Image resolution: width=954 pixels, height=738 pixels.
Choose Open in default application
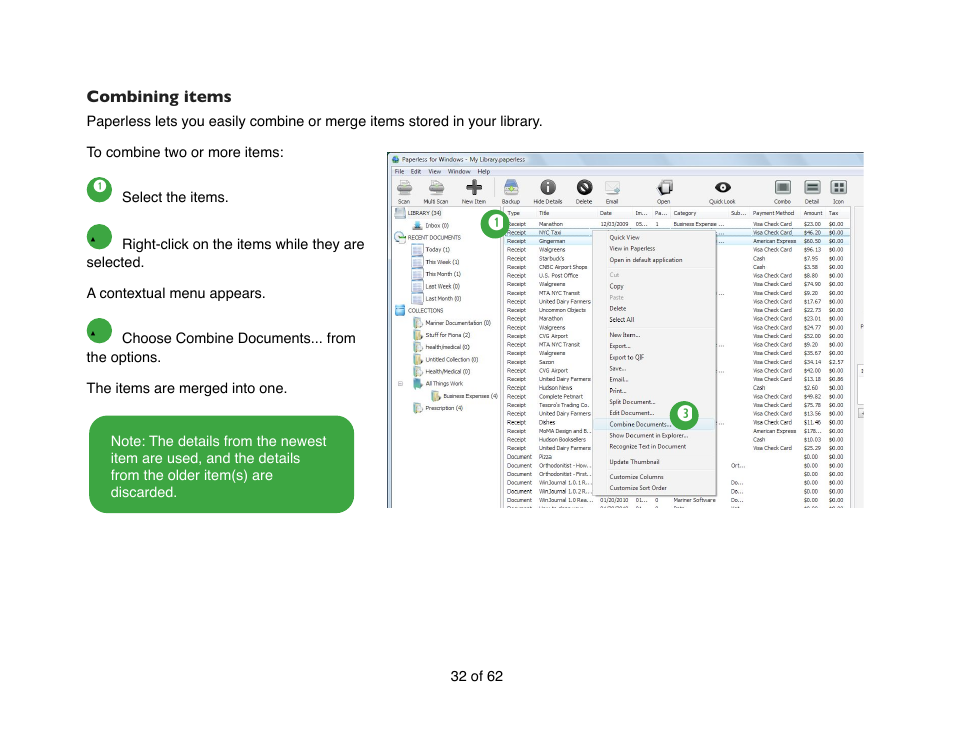tap(646, 260)
